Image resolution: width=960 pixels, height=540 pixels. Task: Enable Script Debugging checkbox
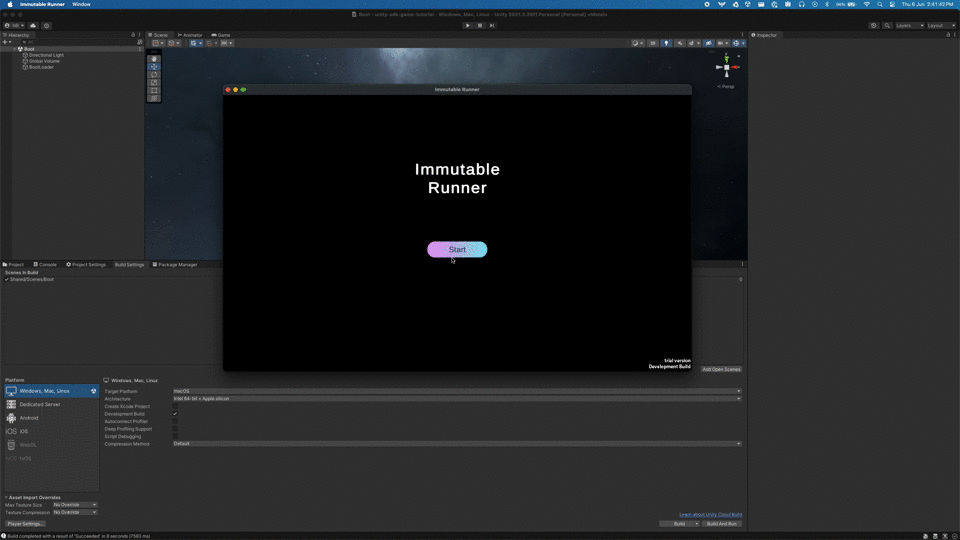(175, 437)
